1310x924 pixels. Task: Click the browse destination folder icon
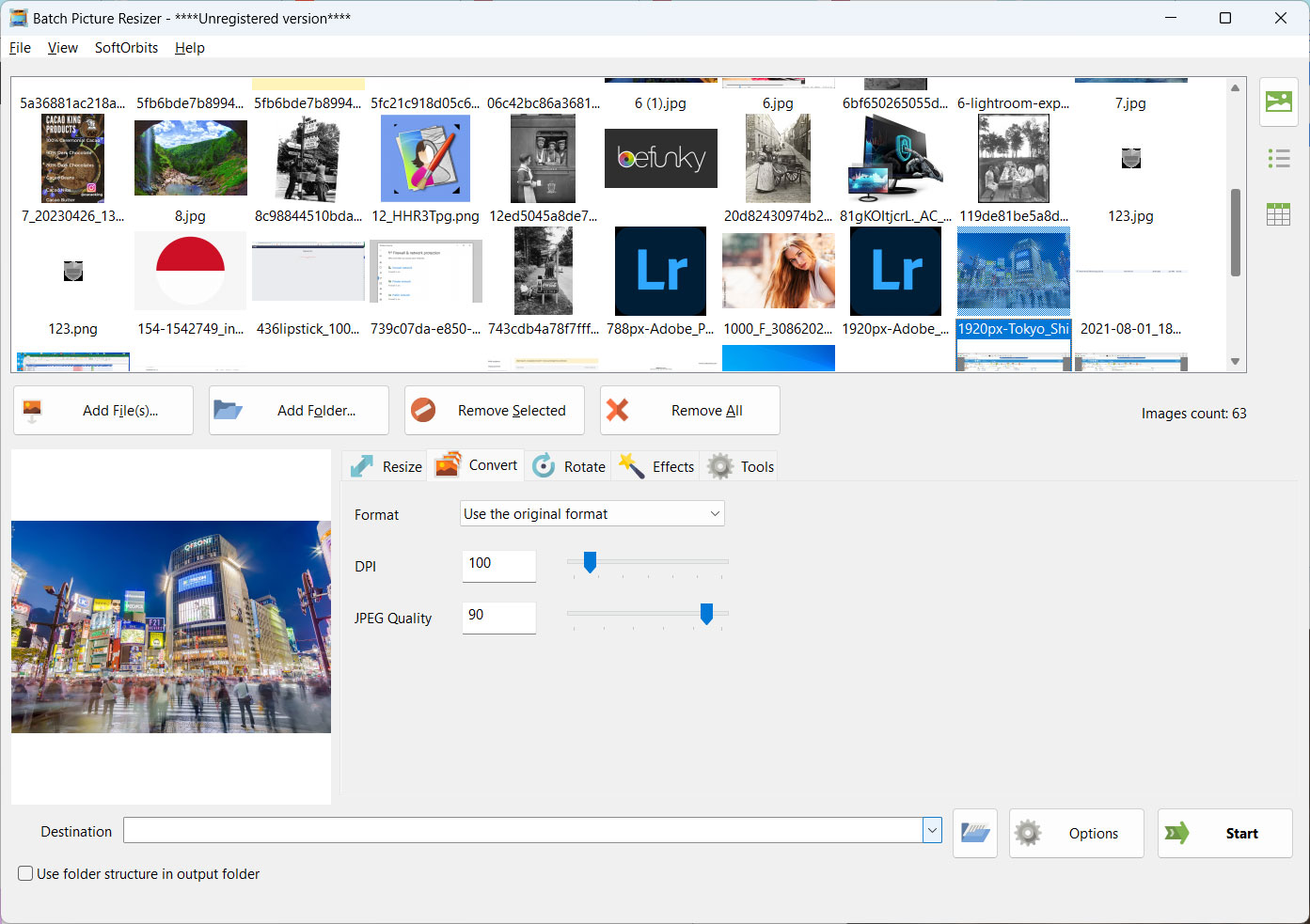(975, 833)
